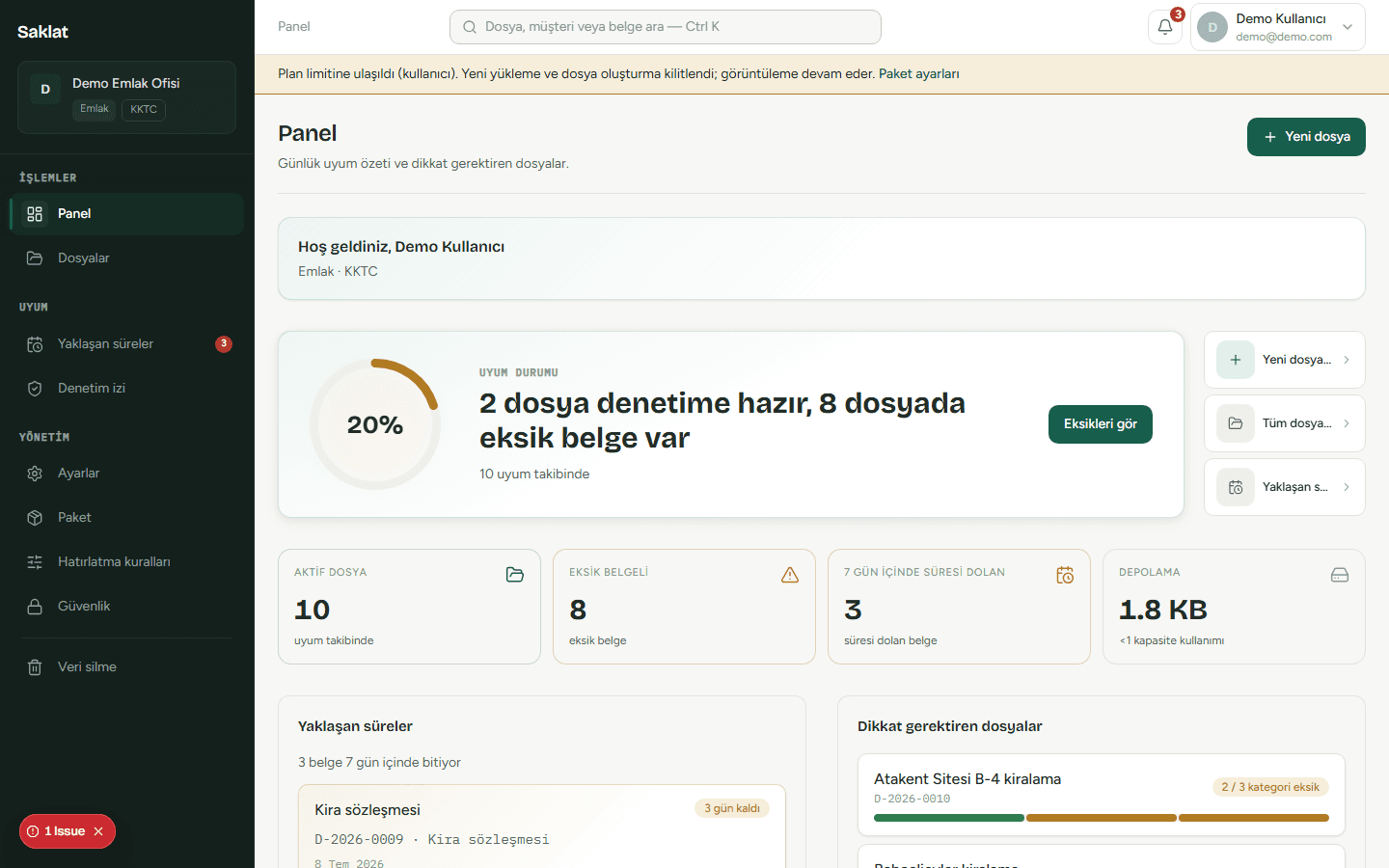This screenshot has width=1389, height=868.
Task: Click the Panel grid icon in sidebar
Action: [35, 214]
